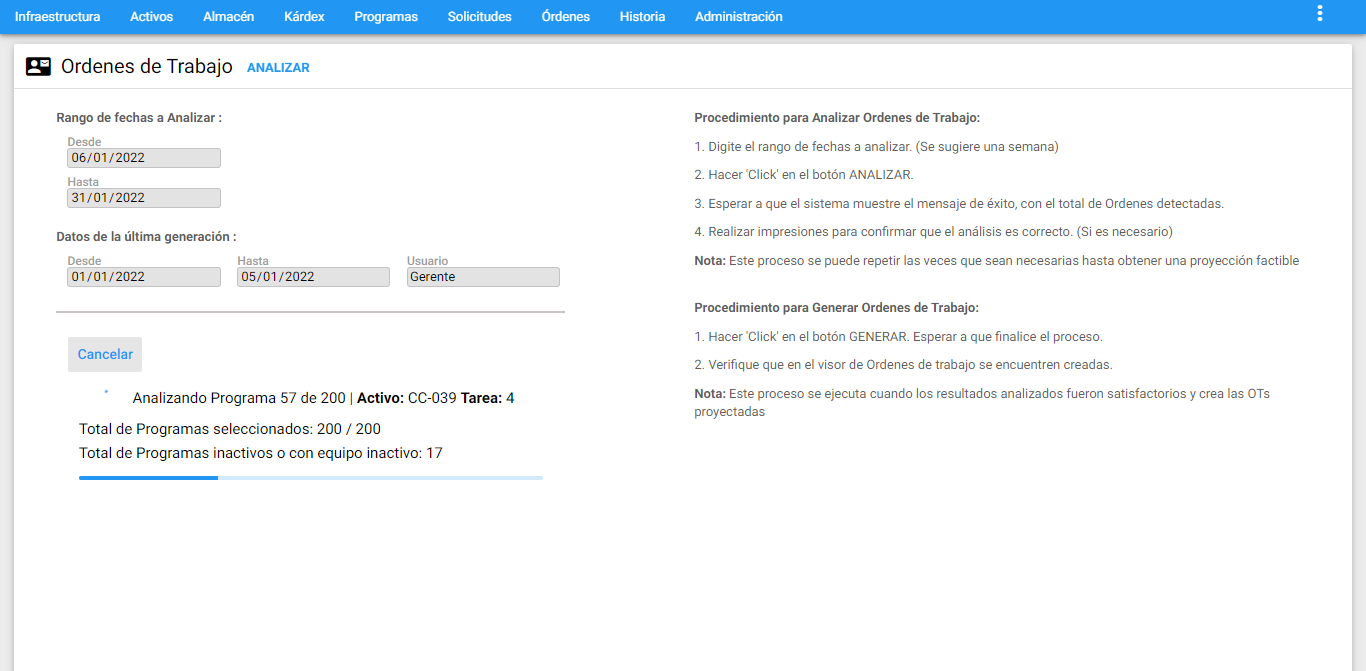The width and height of the screenshot is (1366, 671).
Task: Open the Órdenes menu
Action: (x=566, y=17)
